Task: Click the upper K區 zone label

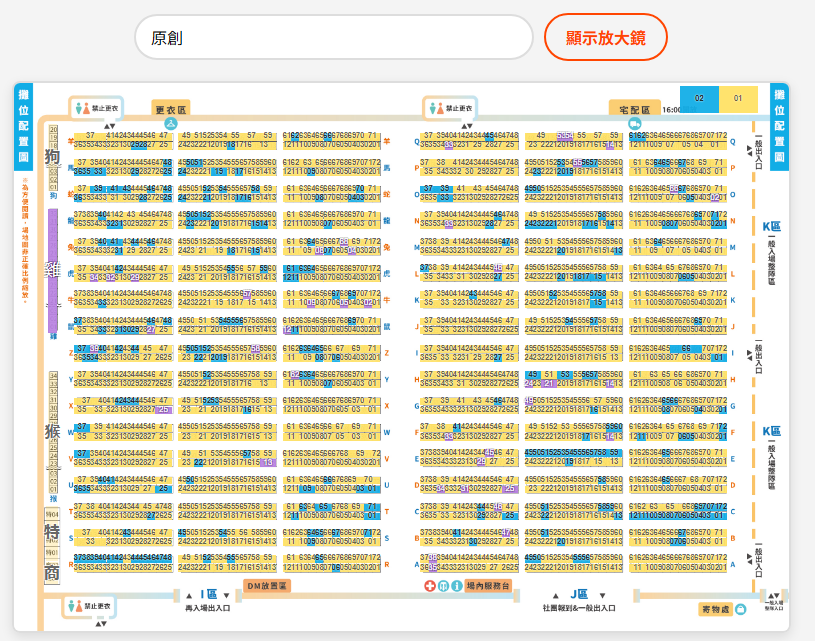Action: click(x=772, y=226)
